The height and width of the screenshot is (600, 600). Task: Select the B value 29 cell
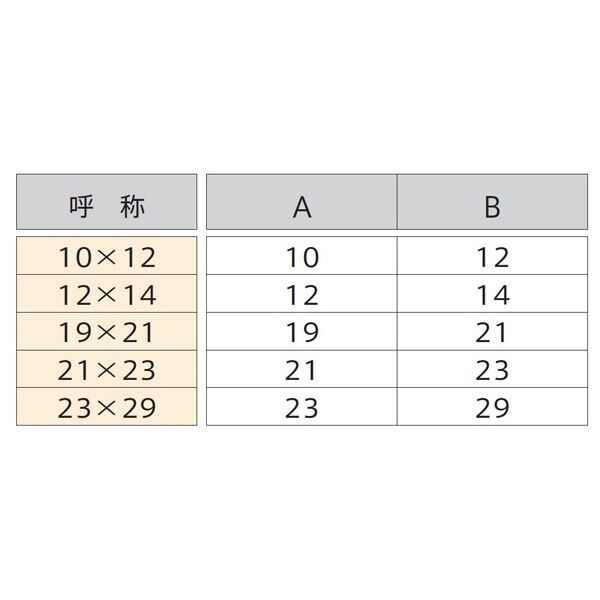(492, 406)
